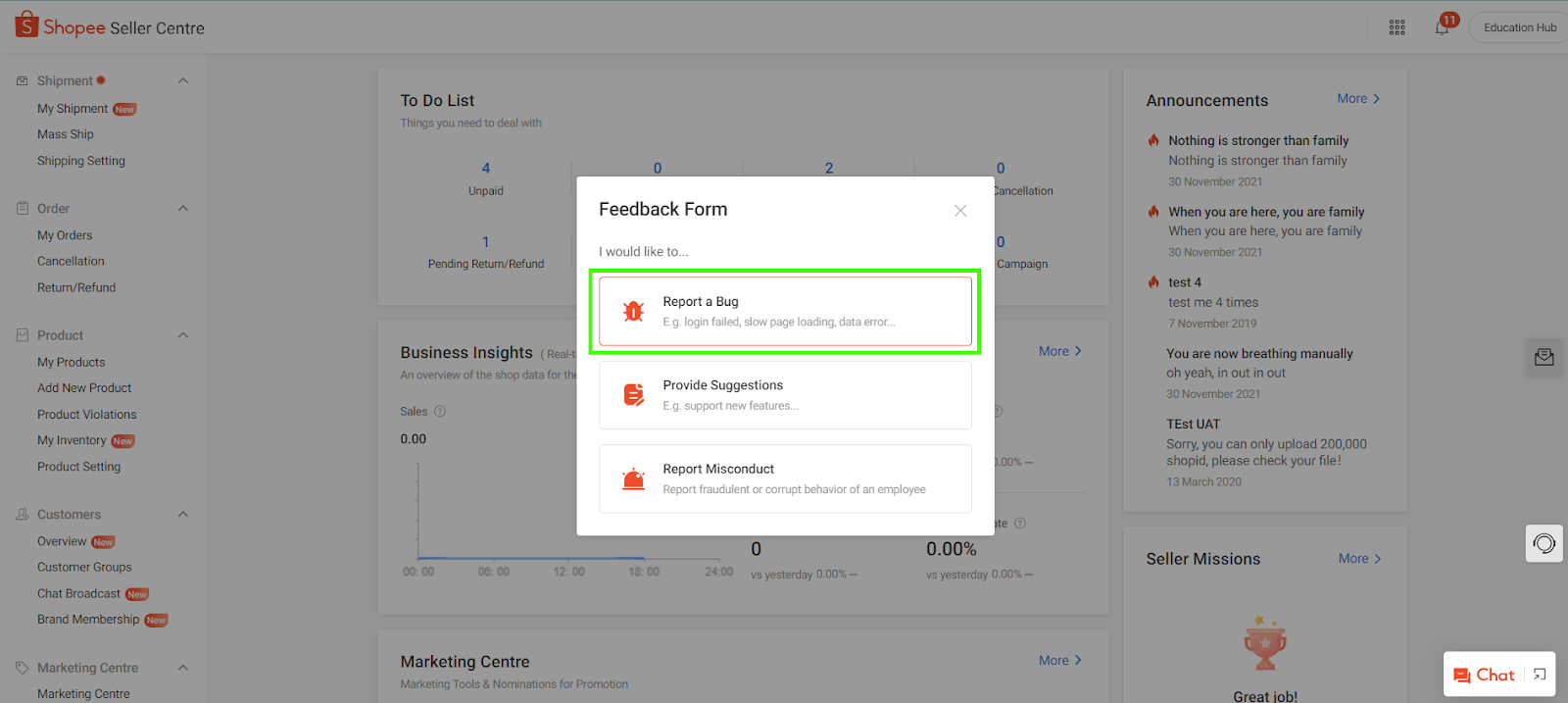The image size is (1568, 703).
Task: Open My Orders in the sidebar
Action: tap(65, 235)
